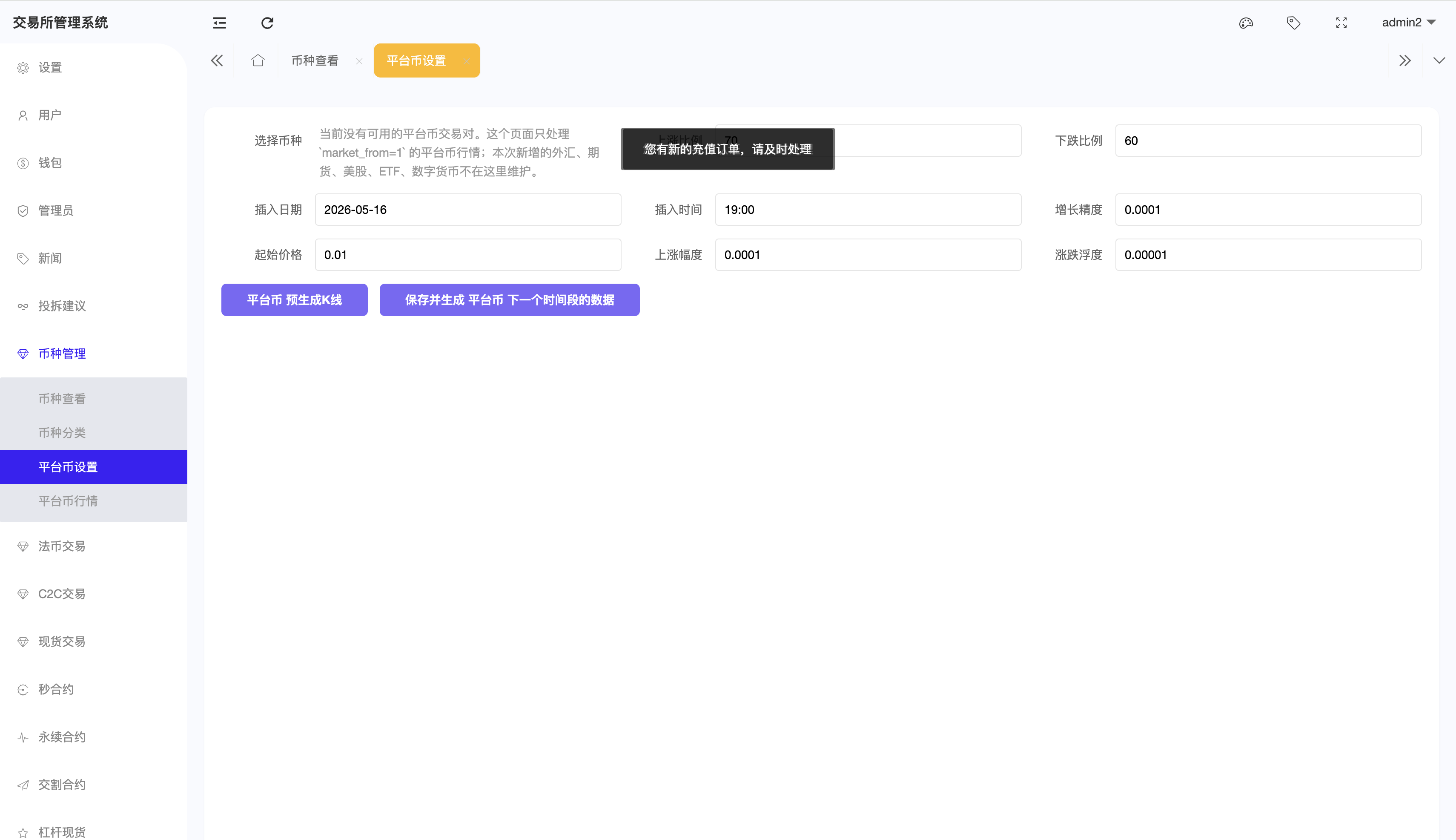This screenshot has height=840, width=1456.
Task: Click the 交易所管理系统 title
Action: pyautogui.click(x=60, y=23)
